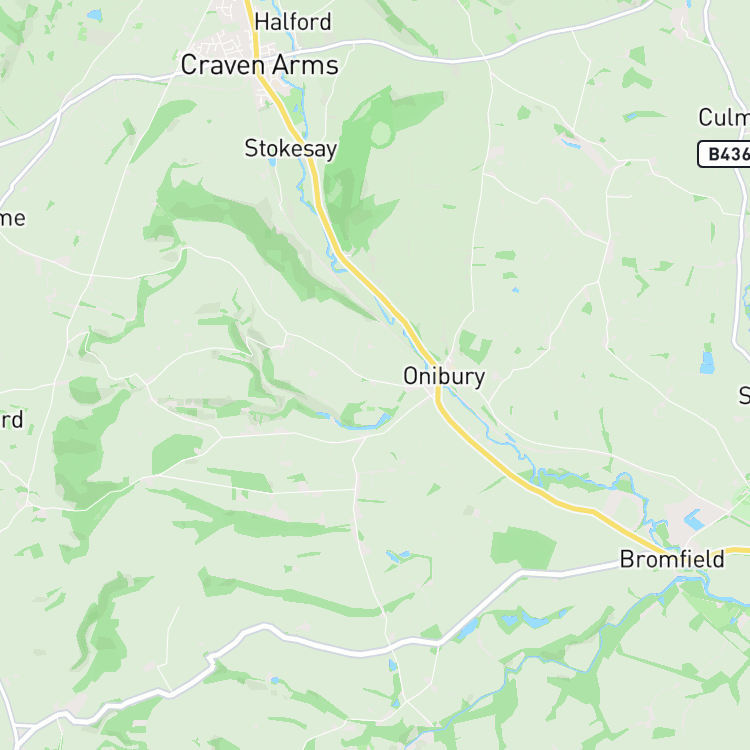
Task: Click the long diagonal woodland southwest of Stokesay
Action: point(258,239)
